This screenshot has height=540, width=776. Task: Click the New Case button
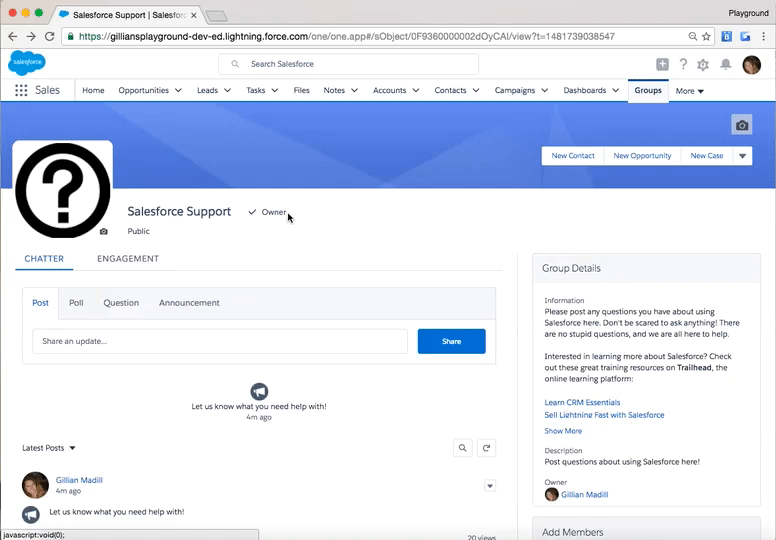(x=707, y=156)
